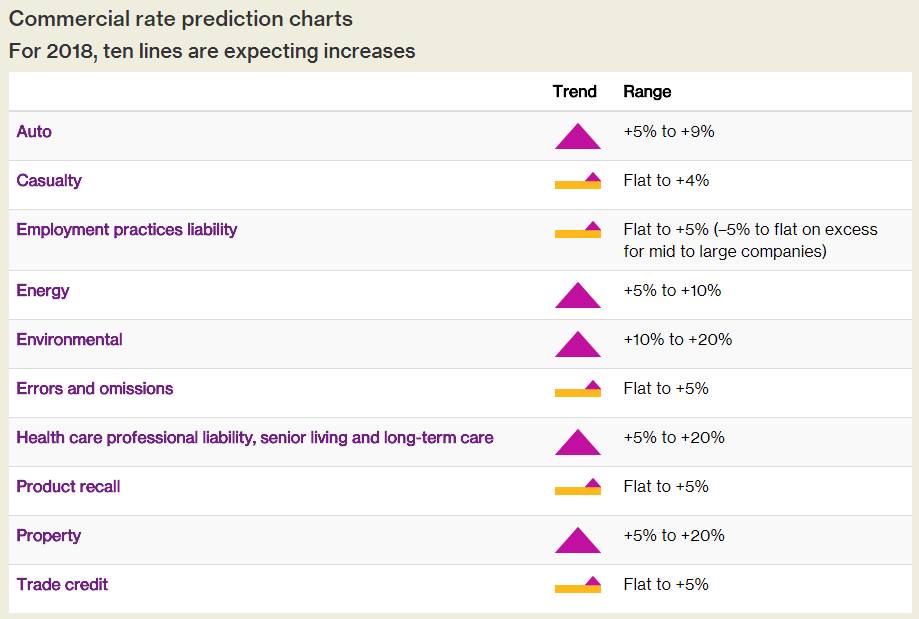Open Health care professional liability link
The height and width of the screenshot is (619, 919).
point(255,438)
